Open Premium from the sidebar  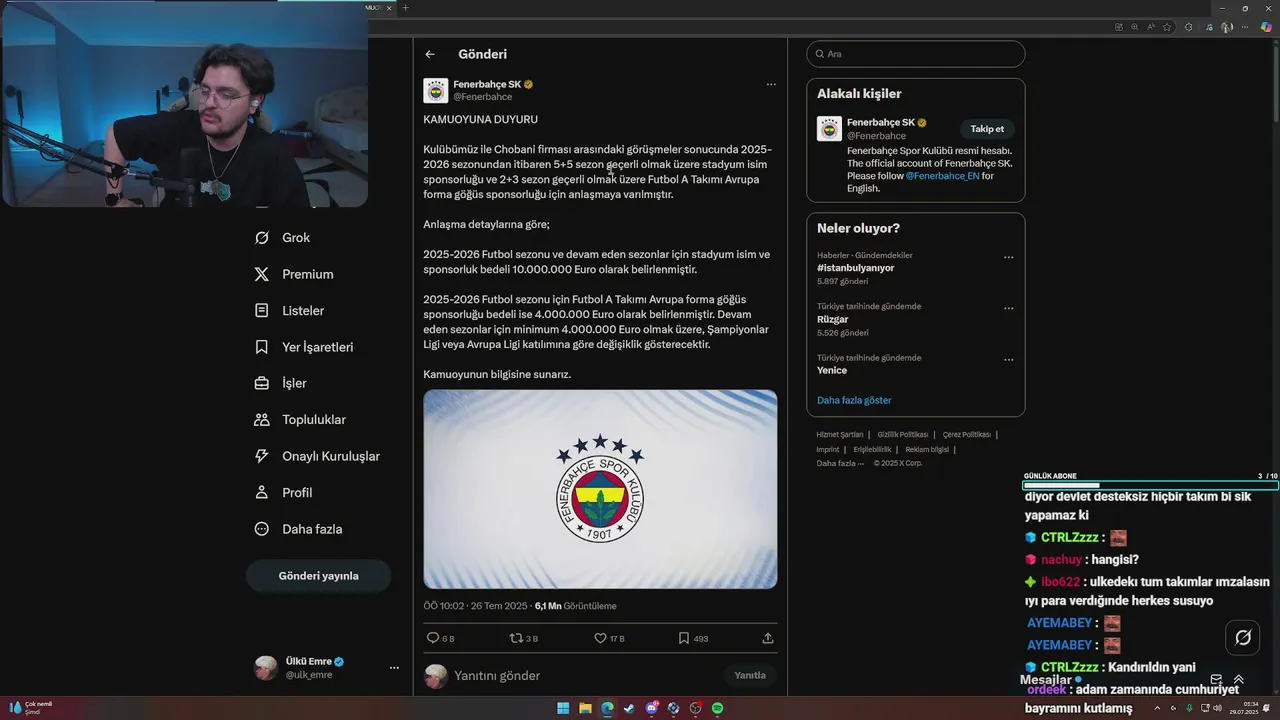tap(294, 274)
